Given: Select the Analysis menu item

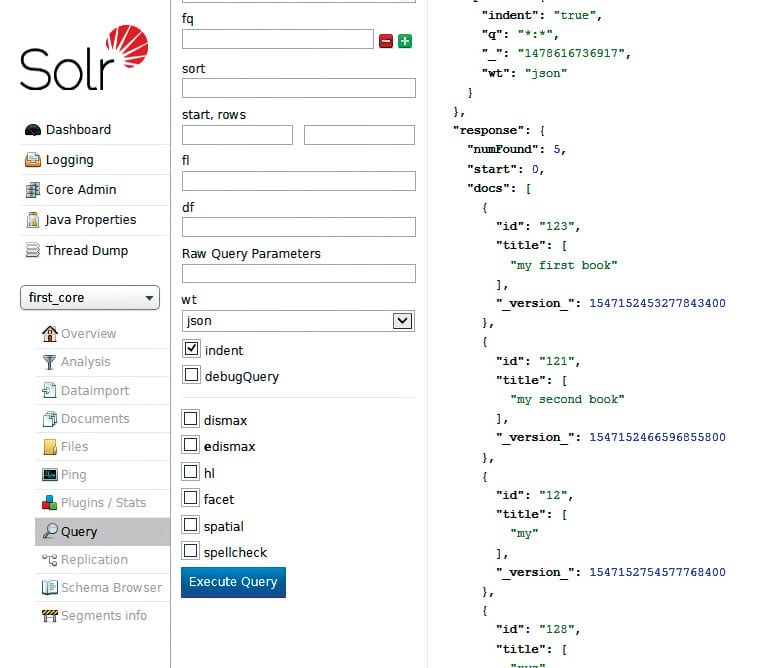Looking at the screenshot, I should point(85,362).
